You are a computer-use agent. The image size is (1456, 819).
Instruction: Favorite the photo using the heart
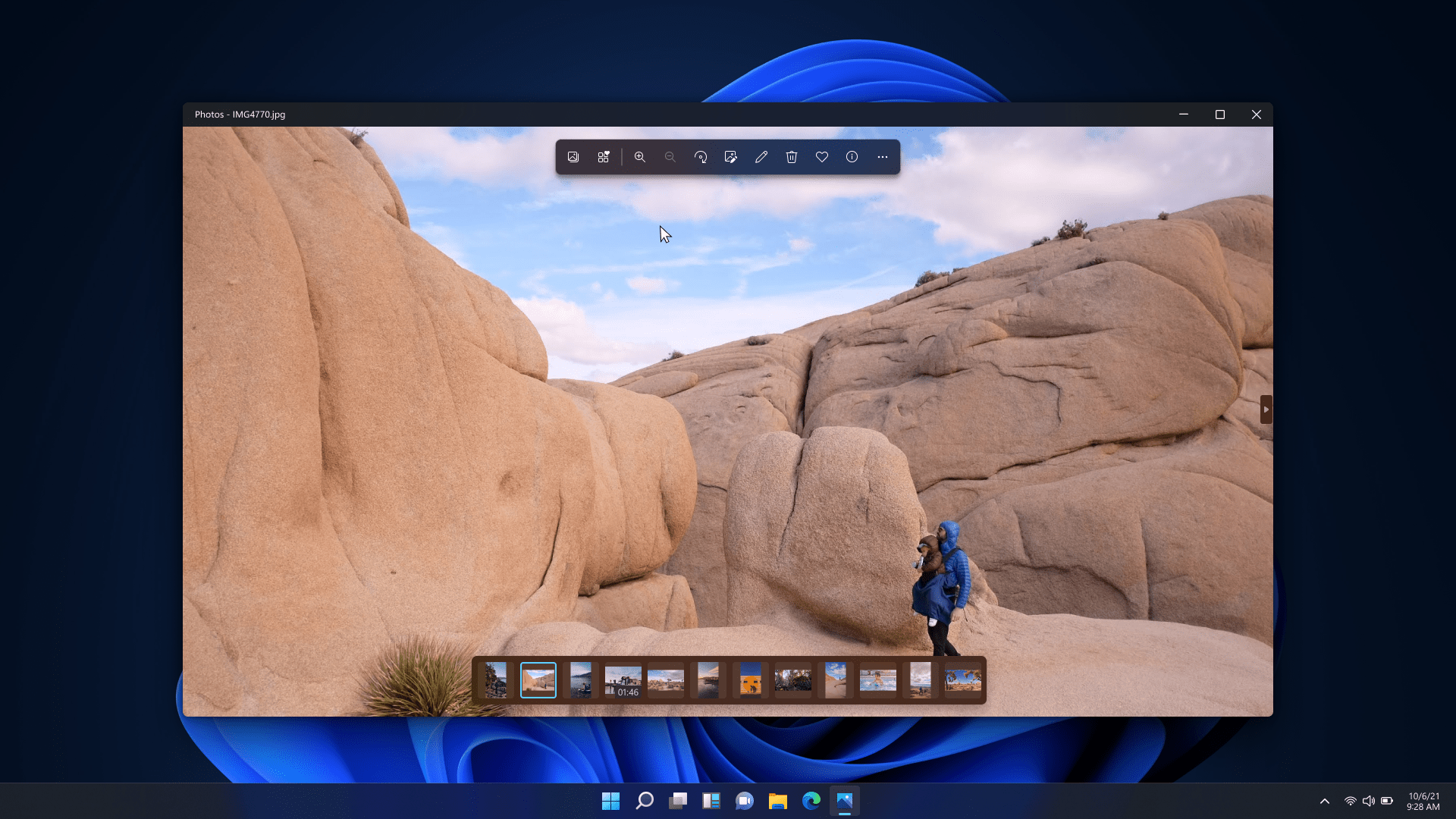pos(822,157)
